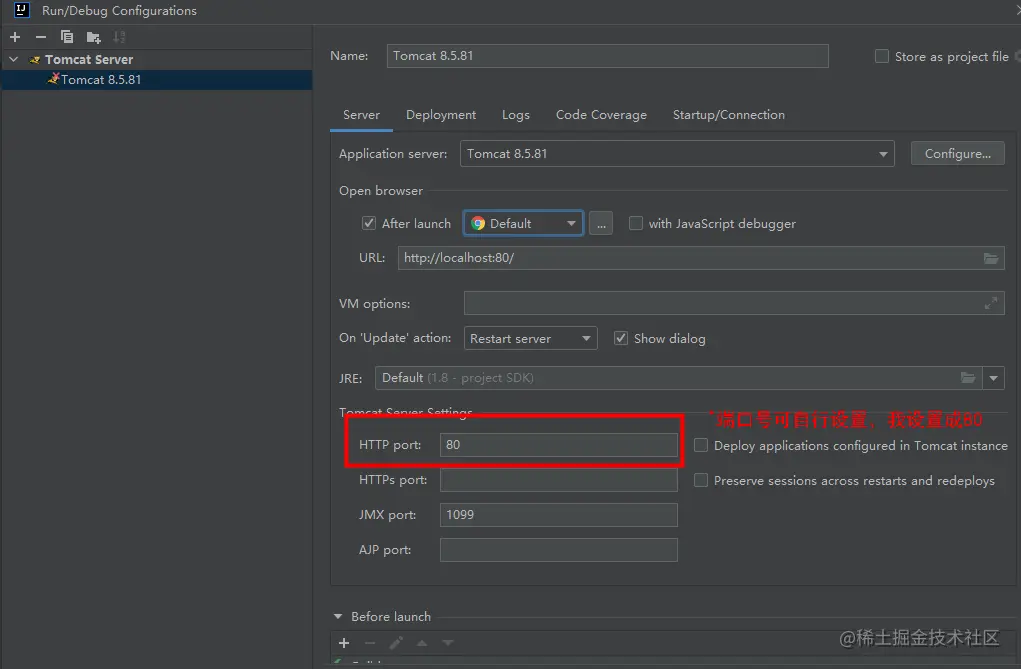Toggle Store as project file checkbox
The image size is (1021, 669).
point(882,56)
